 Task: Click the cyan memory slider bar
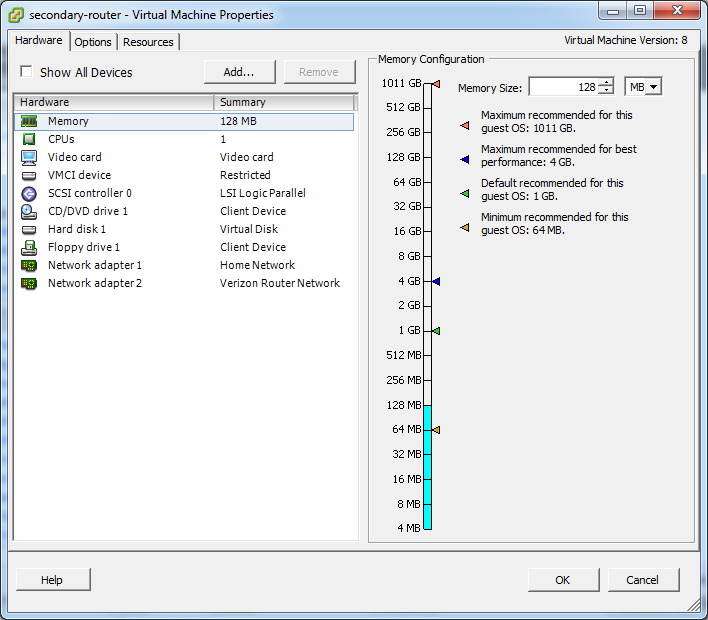428,467
